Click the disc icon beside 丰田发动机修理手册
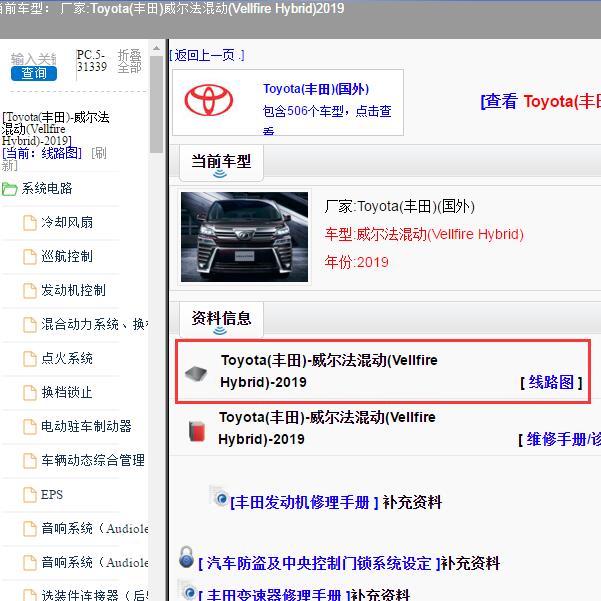 (219, 496)
